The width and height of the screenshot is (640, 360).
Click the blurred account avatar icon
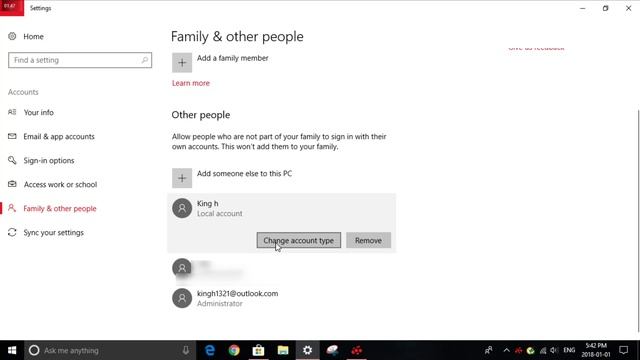(x=182, y=268)
